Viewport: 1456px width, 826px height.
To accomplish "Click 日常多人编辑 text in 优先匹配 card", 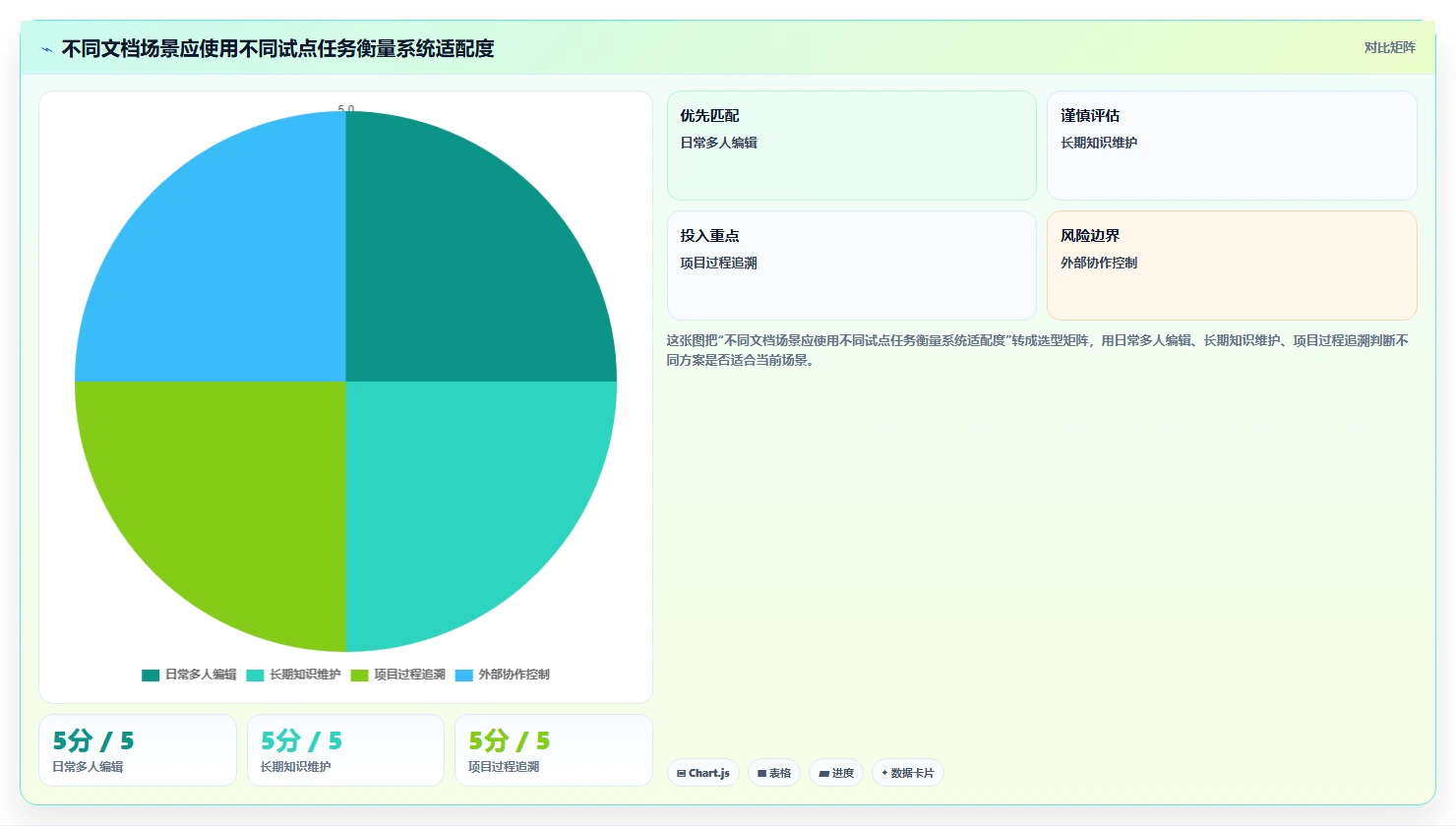I will tap(718, 143).
